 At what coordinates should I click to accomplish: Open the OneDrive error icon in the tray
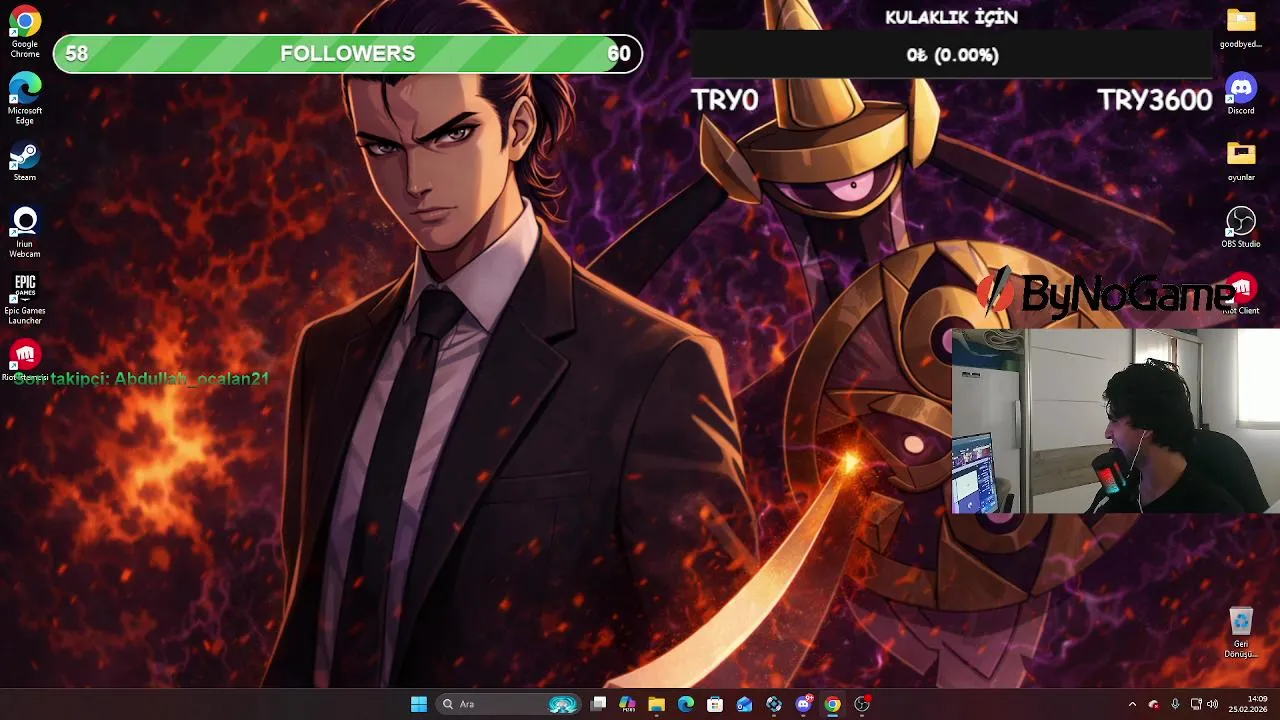pyautogui.click(x=1153, y=704)
